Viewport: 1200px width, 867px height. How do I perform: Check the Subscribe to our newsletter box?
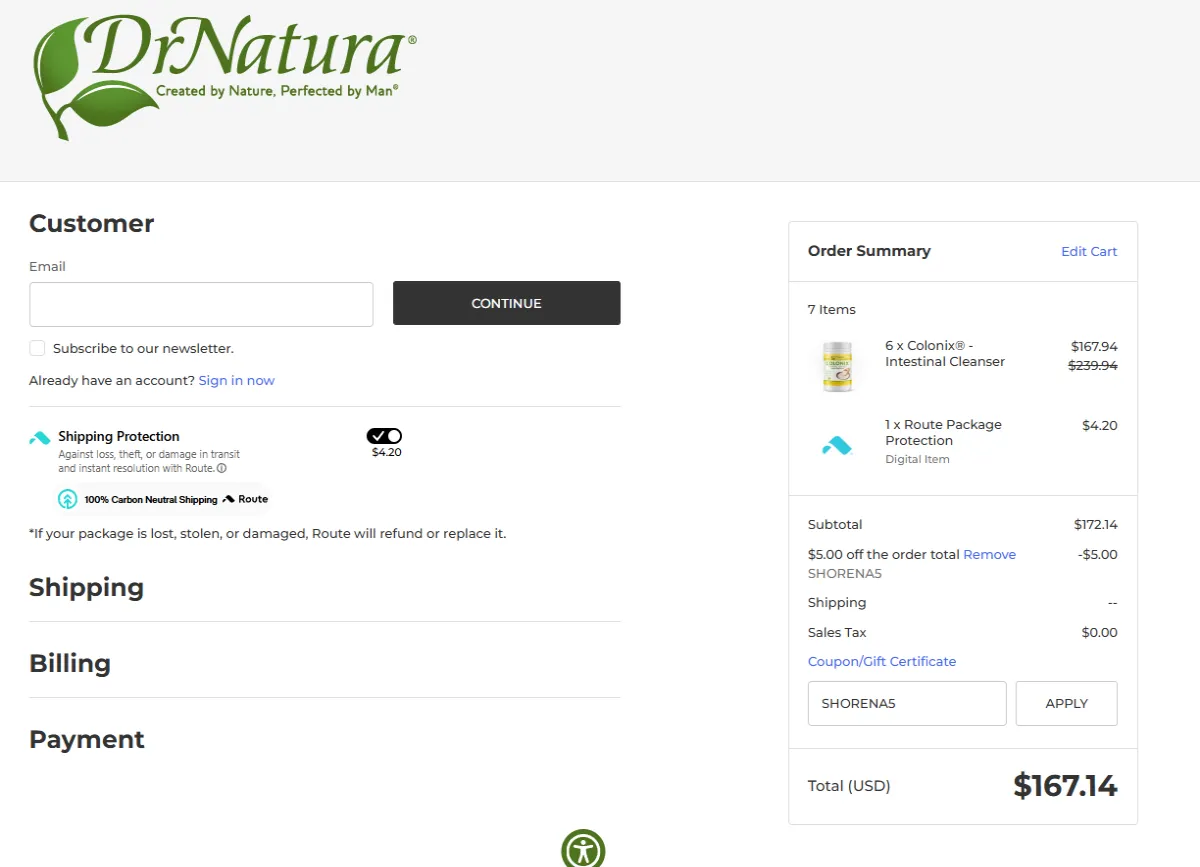(x=37, y=348)
